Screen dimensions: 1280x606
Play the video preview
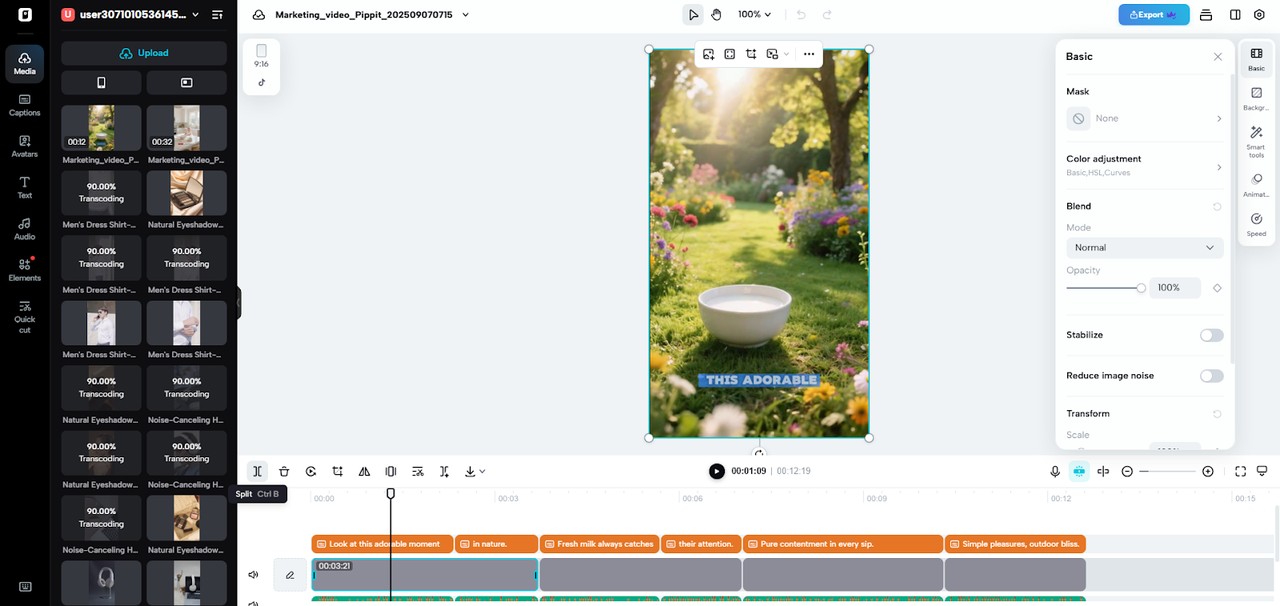click(x=716, y=471)
